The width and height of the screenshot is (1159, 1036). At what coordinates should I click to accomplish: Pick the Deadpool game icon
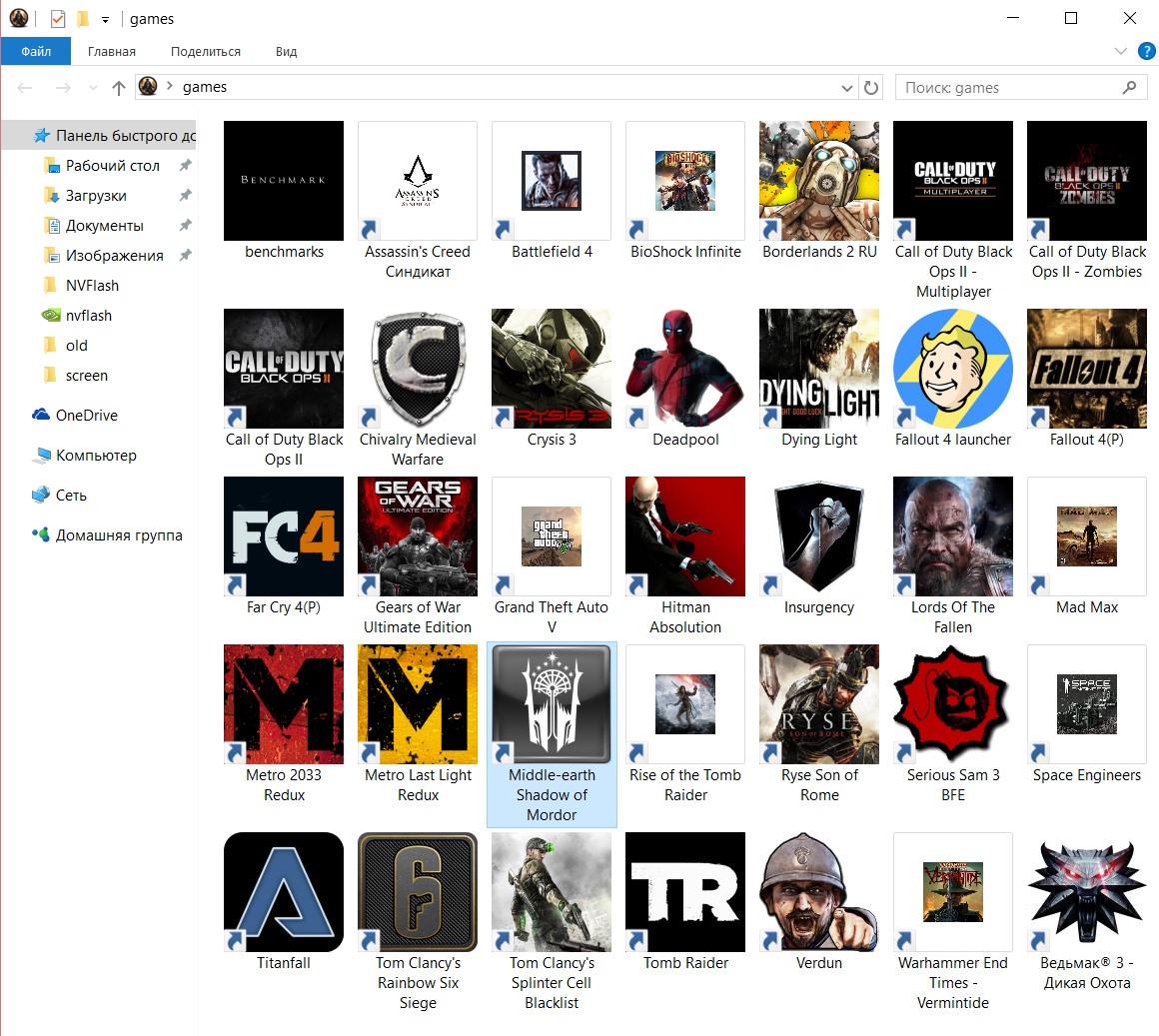(x=685, y=369)
